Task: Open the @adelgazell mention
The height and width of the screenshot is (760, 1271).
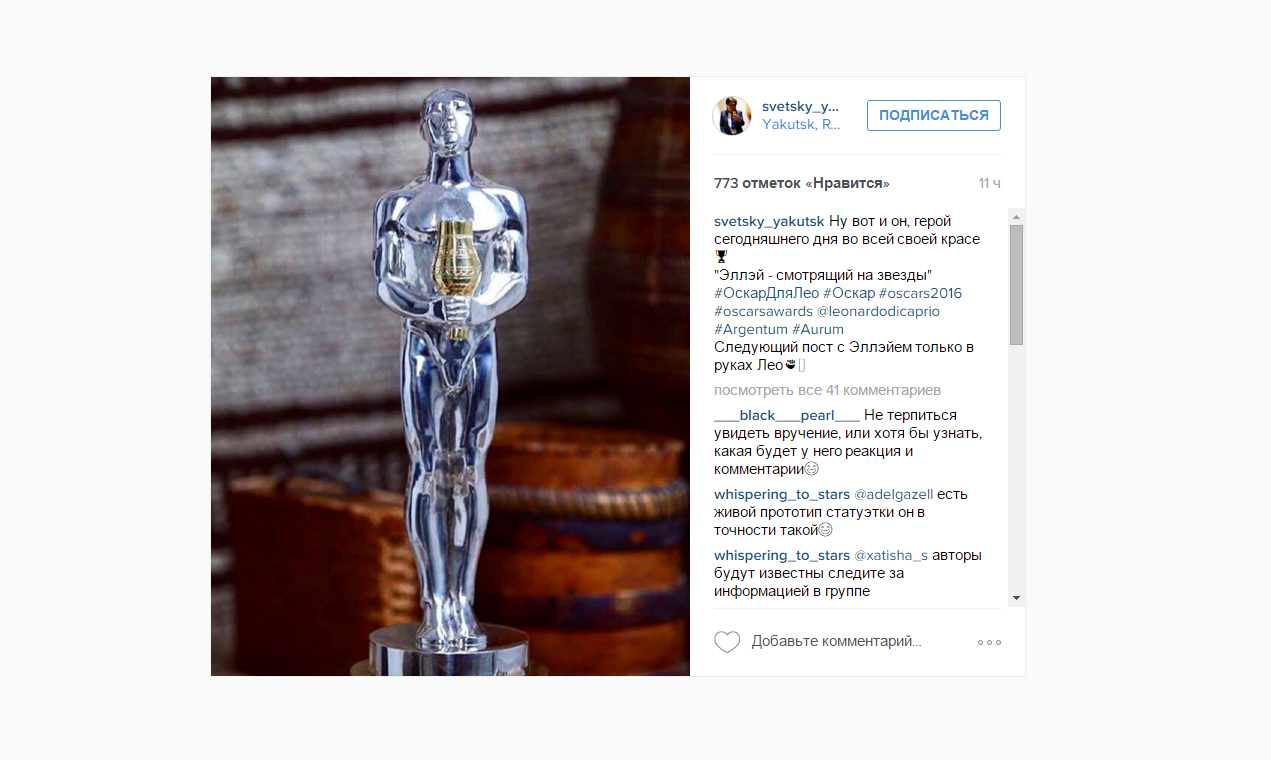Action: point(893,494)
